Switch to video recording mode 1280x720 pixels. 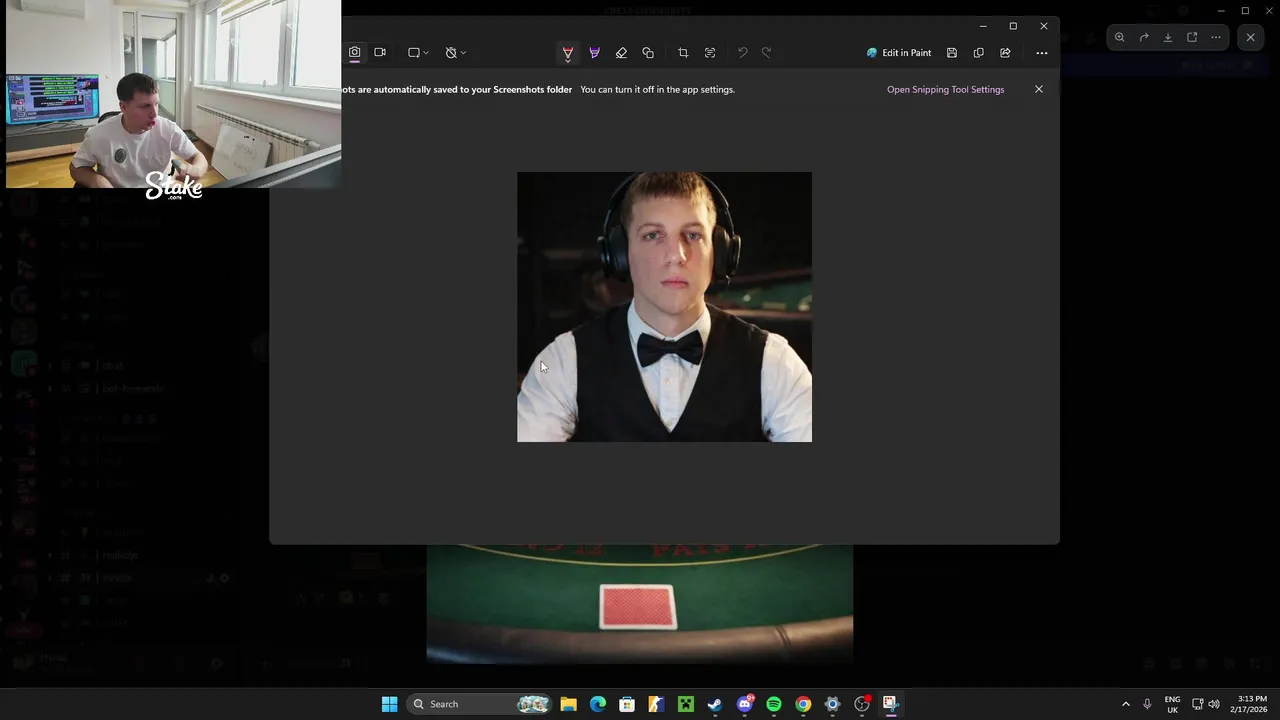380,52
